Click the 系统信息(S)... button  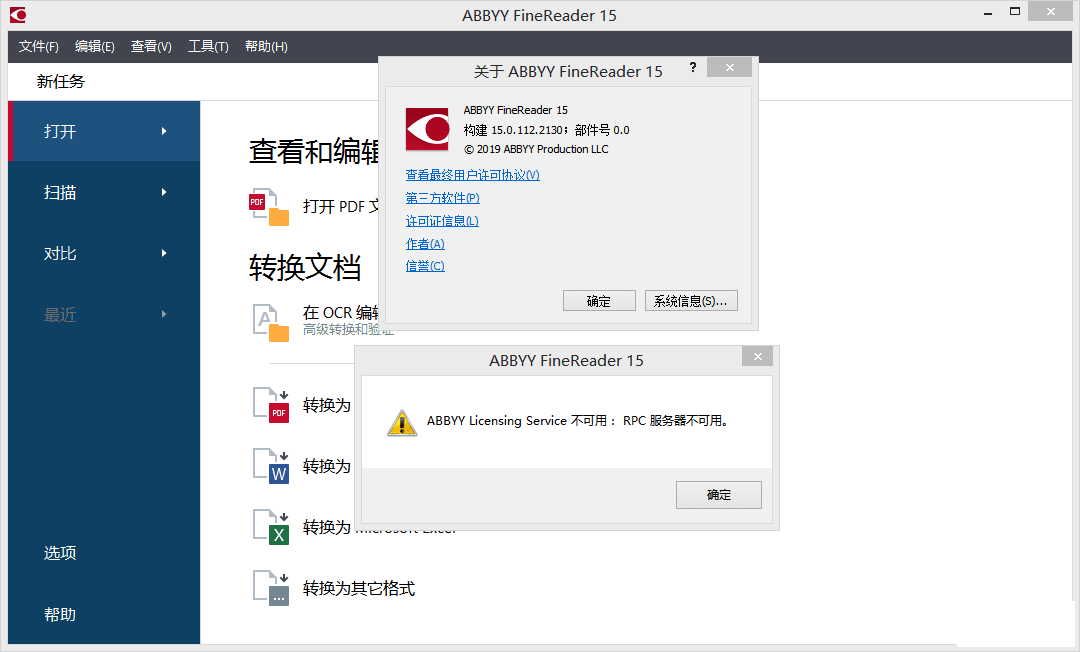(691, 301)
